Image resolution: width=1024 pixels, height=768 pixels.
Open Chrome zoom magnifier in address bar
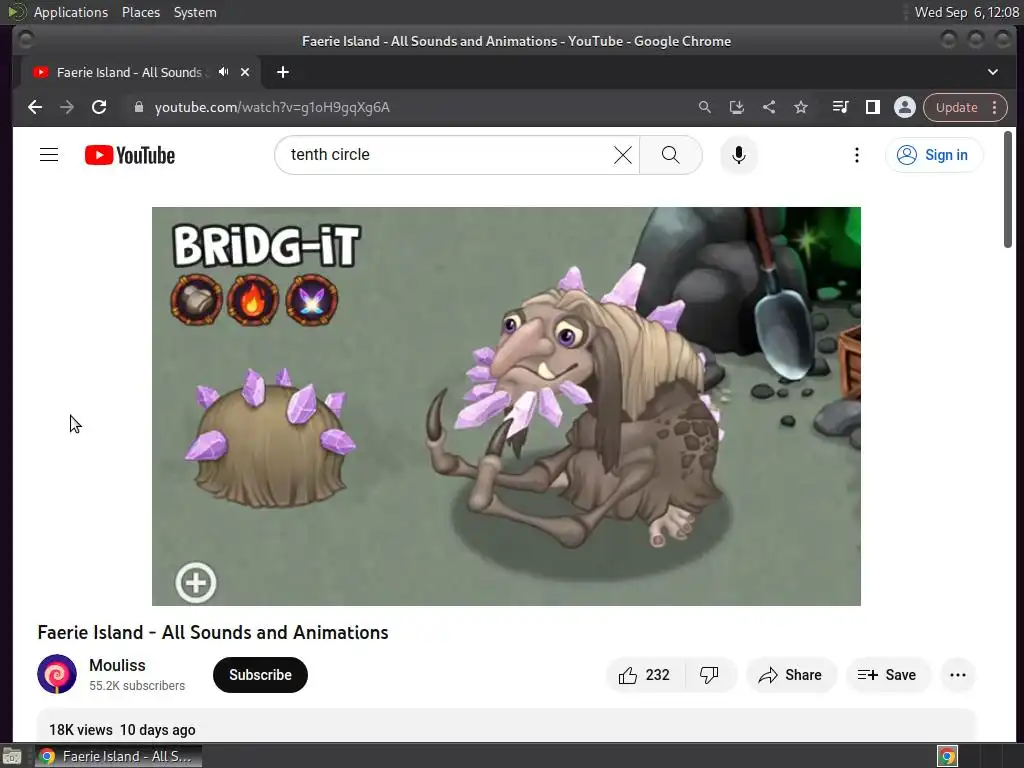click(705, 107)
